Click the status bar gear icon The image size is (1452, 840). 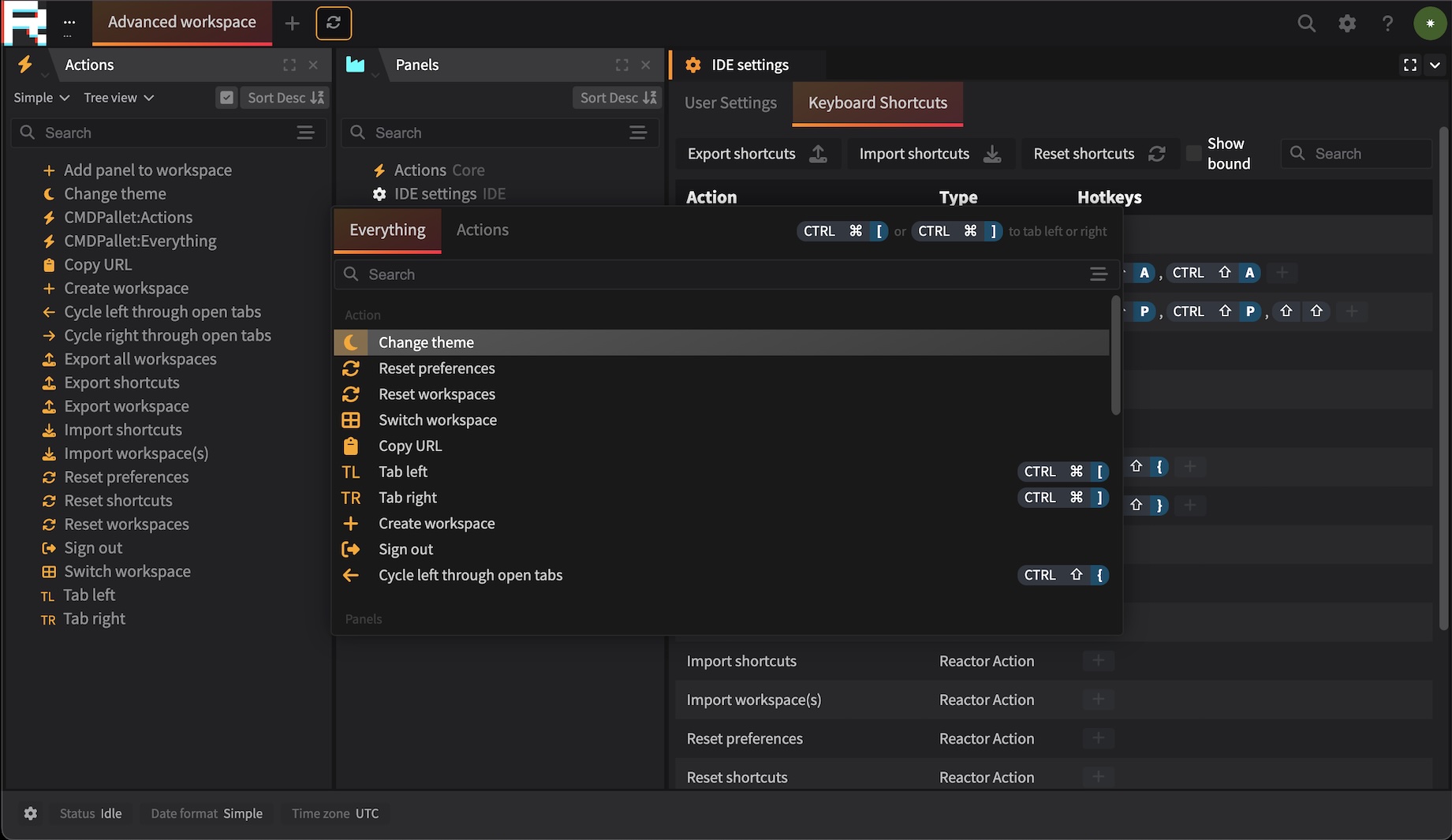coord(31,813)
